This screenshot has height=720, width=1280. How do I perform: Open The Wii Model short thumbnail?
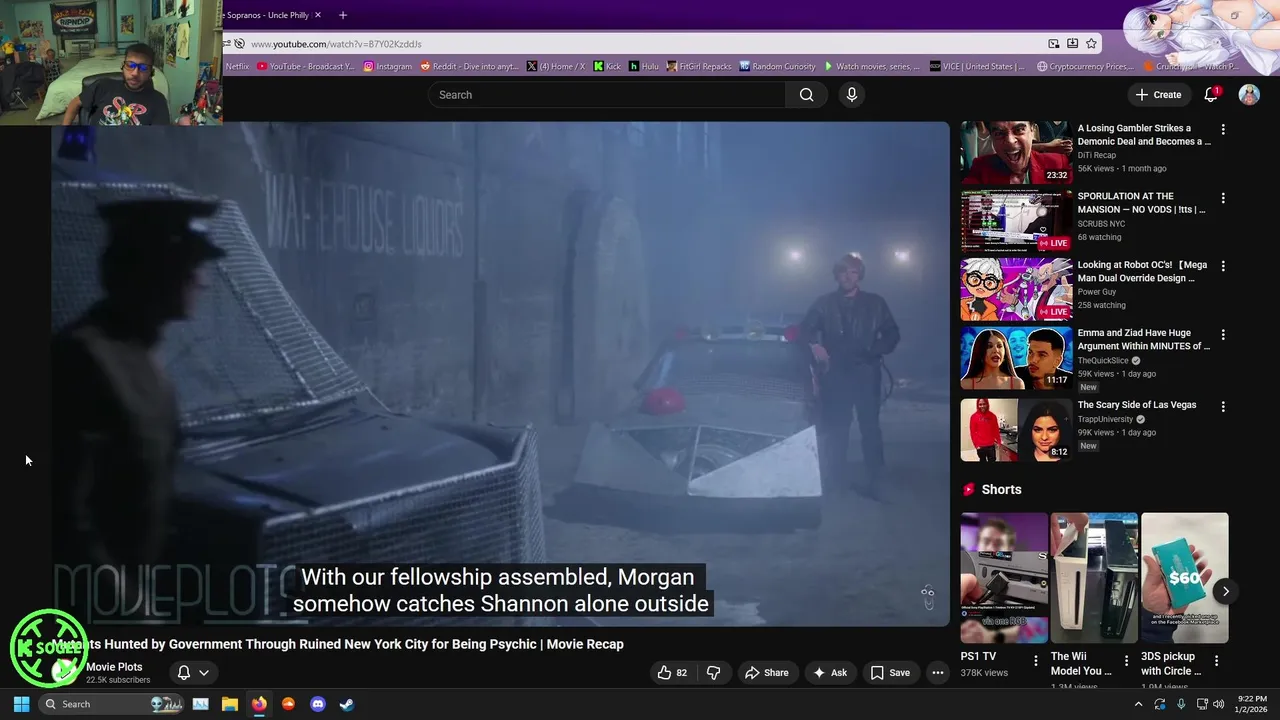click(1094, 578)
